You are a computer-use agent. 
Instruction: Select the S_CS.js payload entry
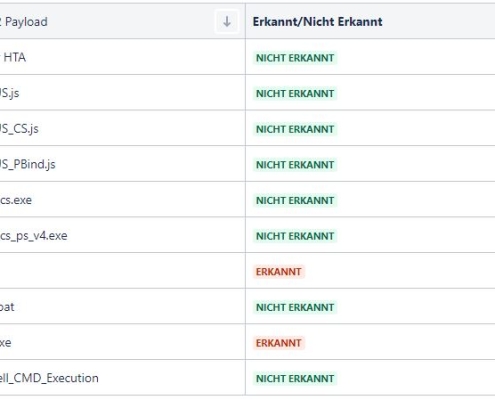click(19, 129)
